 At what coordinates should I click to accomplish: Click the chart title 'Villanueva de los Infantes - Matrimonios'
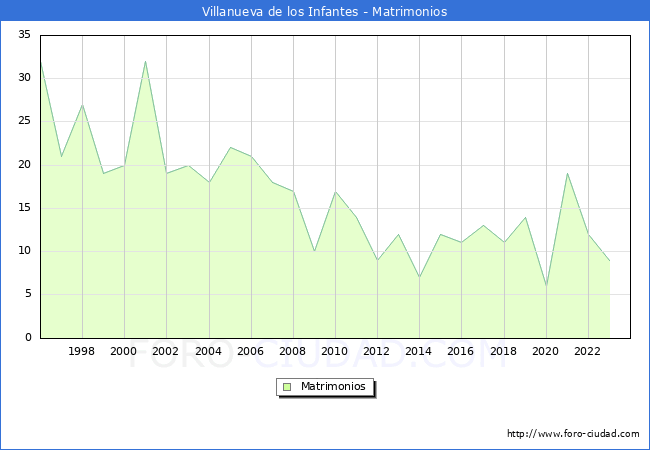coord(325,11)
